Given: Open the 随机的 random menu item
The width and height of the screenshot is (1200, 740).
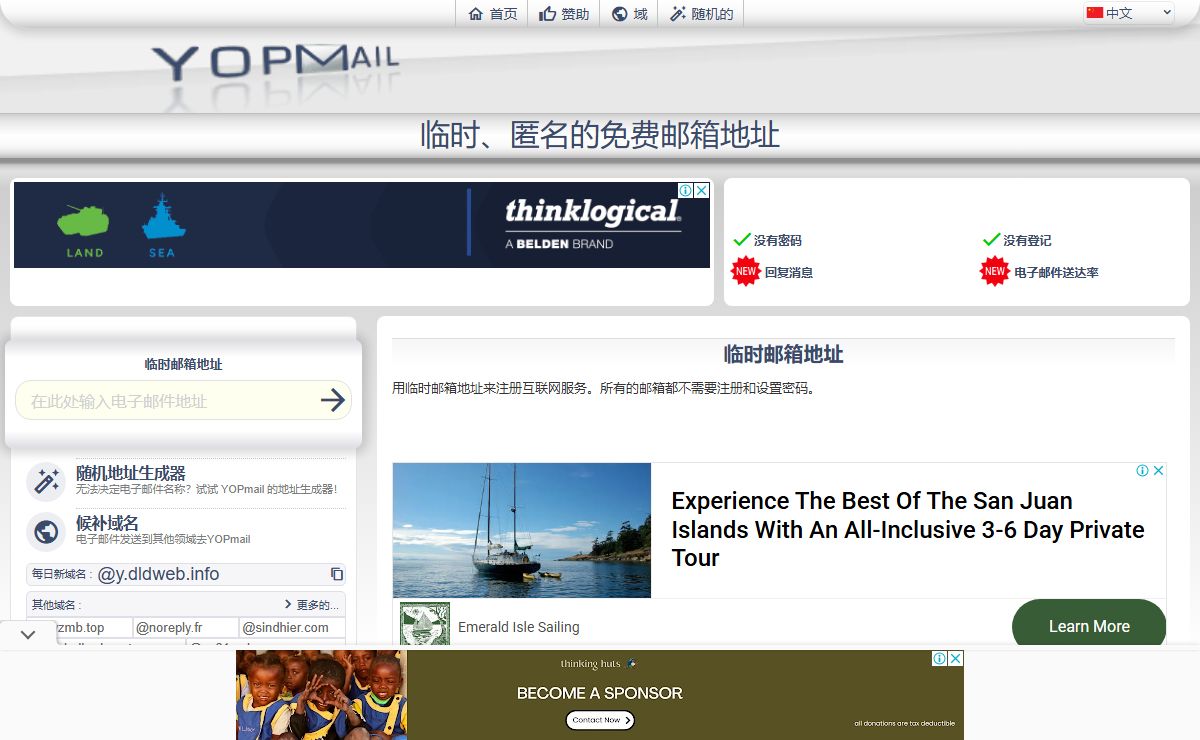Looking at the screenshot, I should click(x=701, y=14).
